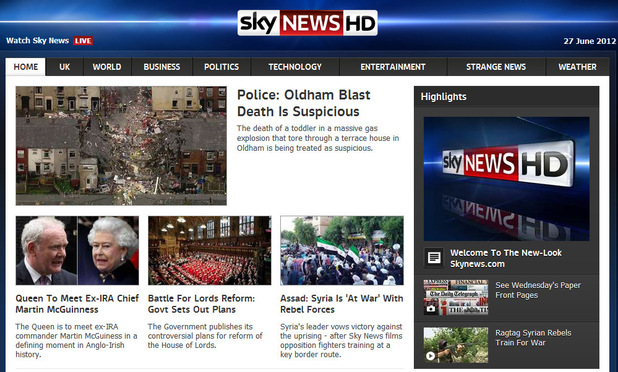Open Ragtag Syrian Rebels Train For War link
This screenshot has height=372, width=618.
533,338
